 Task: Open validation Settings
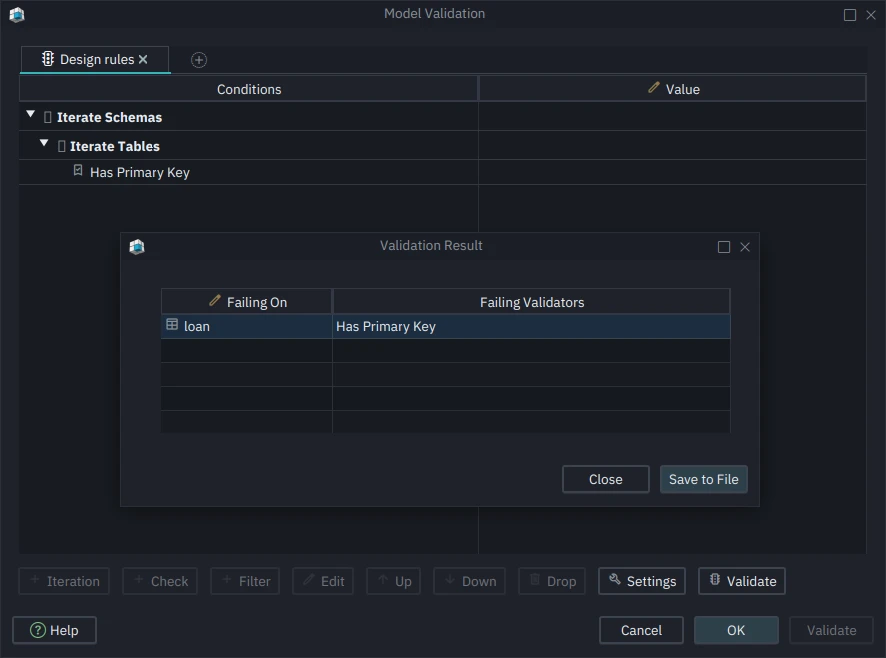click(642, 581)
